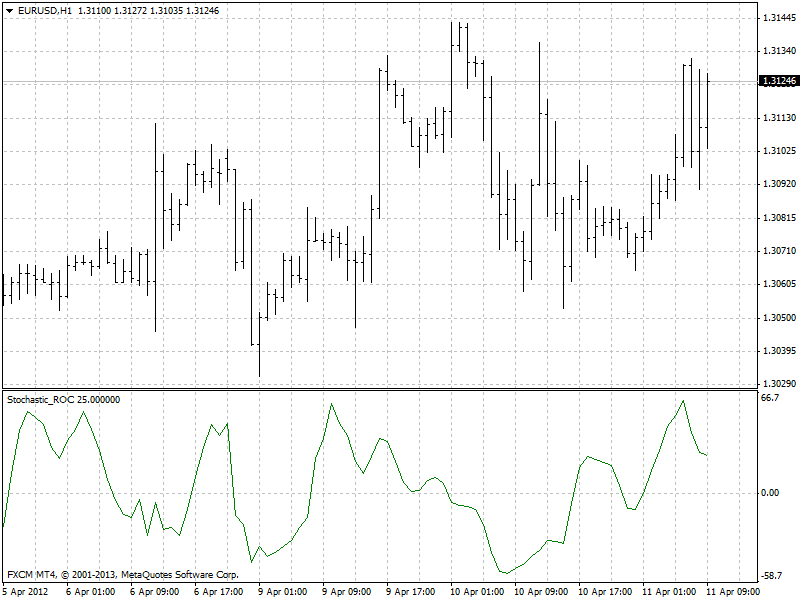Click the price scale value 1.31130
Viewport: 800px width, 600px height.
click(780, 118)
